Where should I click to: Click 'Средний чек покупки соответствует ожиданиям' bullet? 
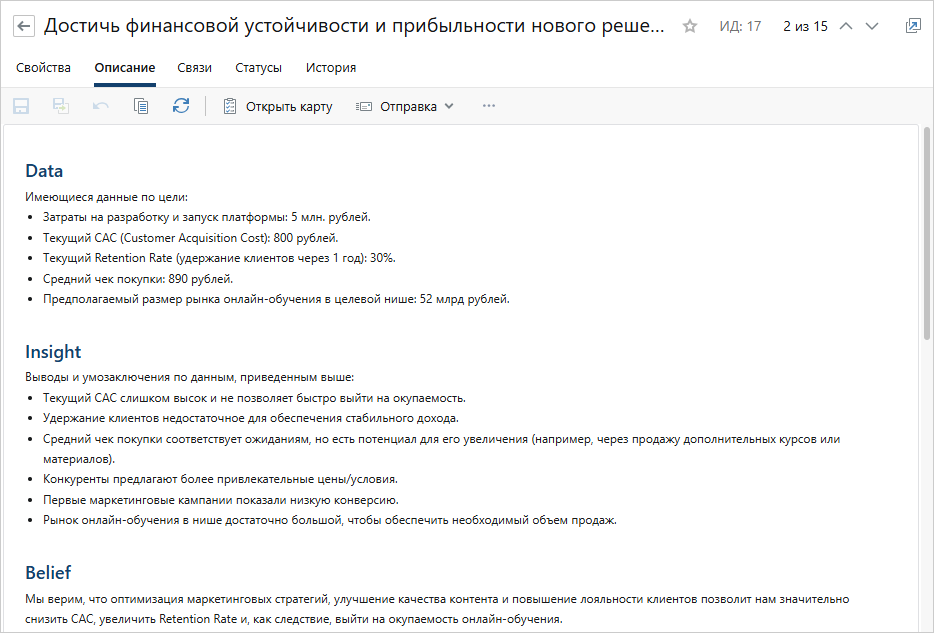pyautogui.click(x=441, y=449)
